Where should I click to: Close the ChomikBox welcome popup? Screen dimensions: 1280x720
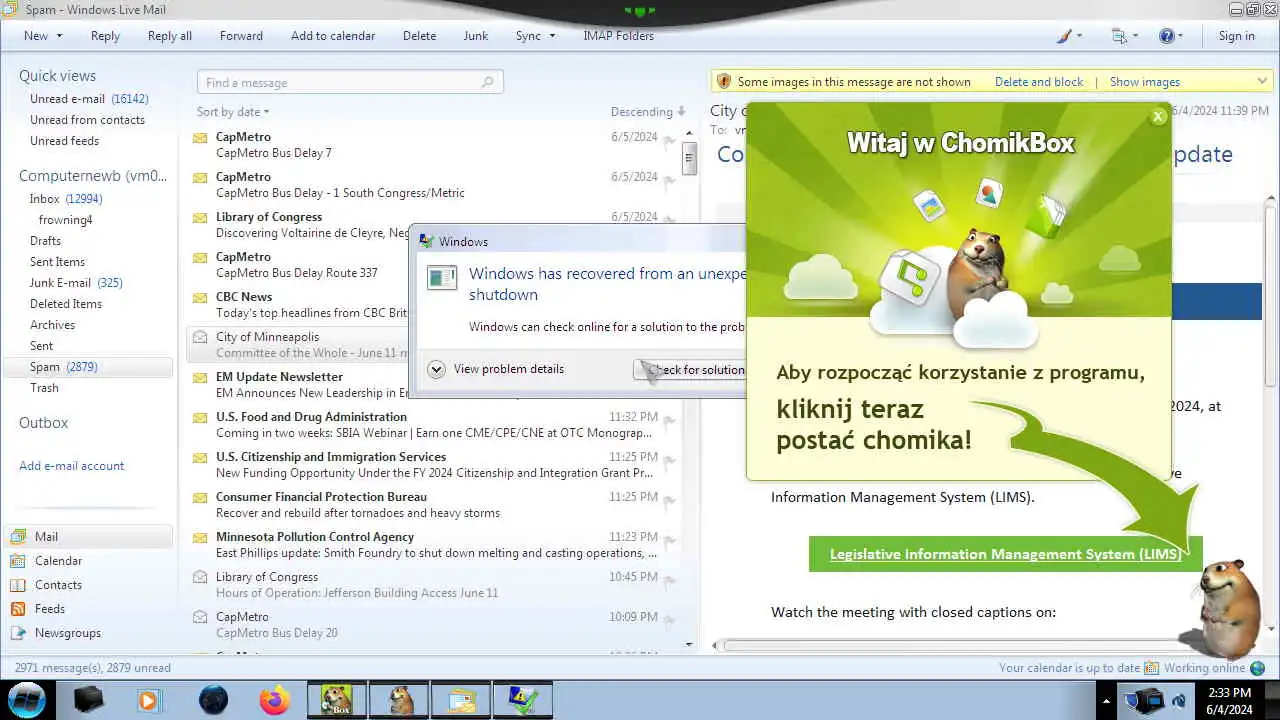[1158, 116]
